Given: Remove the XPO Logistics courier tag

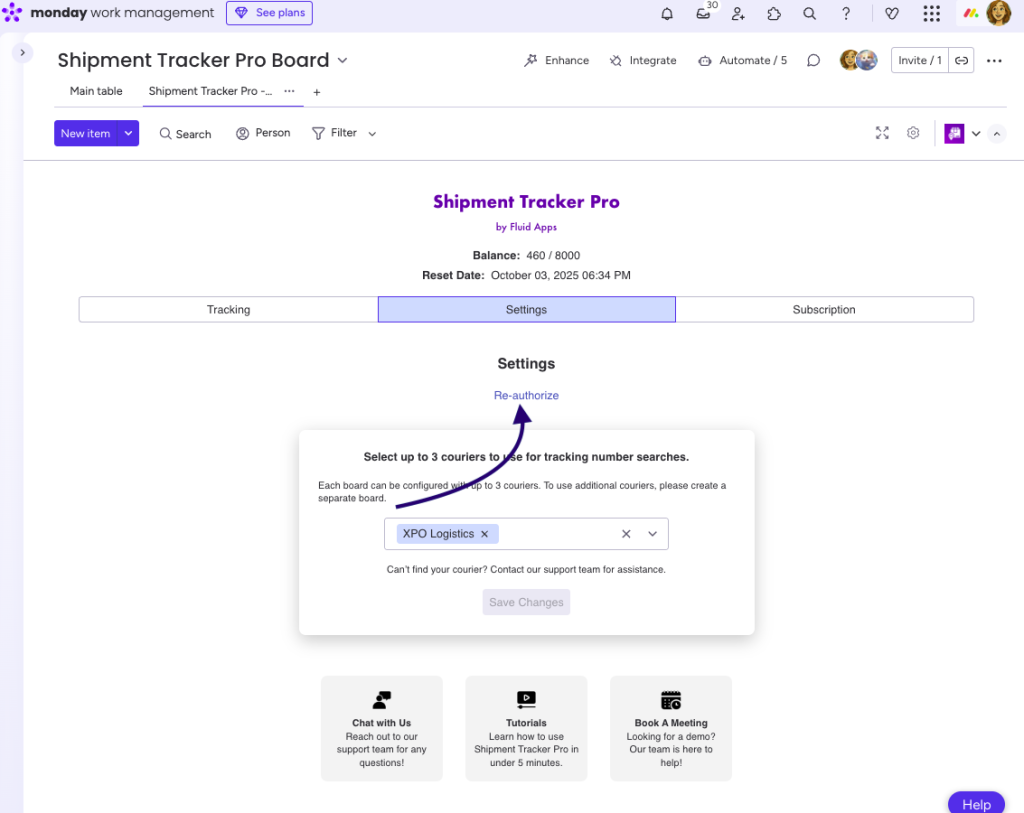Looking at the screenshot, I should point(485,534).
